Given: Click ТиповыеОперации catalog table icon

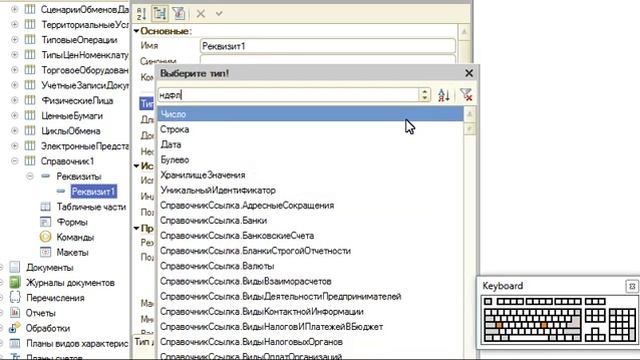Looking at the screenshot, I should [x=30, y=40].
